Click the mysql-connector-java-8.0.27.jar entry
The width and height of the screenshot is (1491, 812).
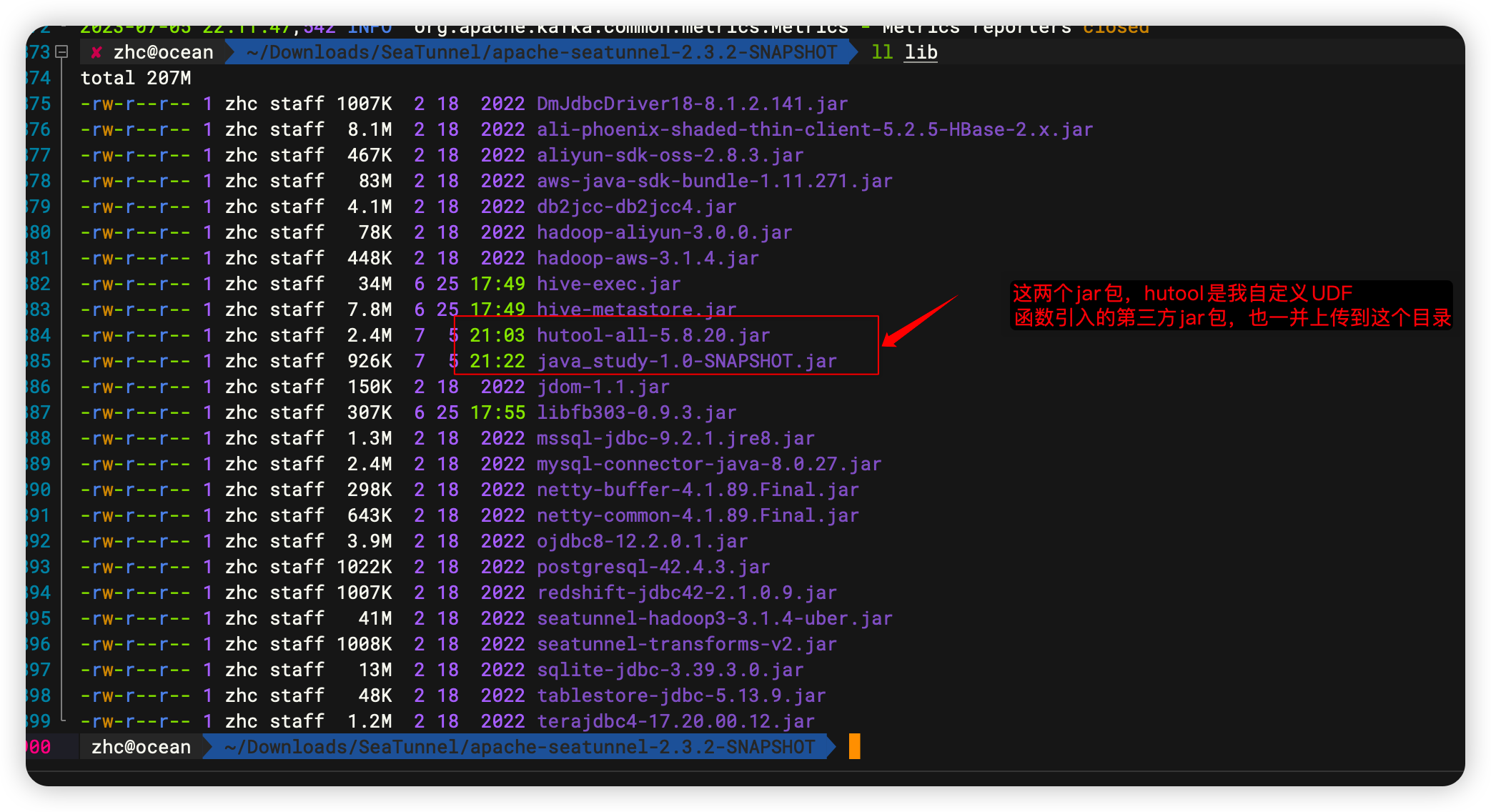click(x=708, y=463)
